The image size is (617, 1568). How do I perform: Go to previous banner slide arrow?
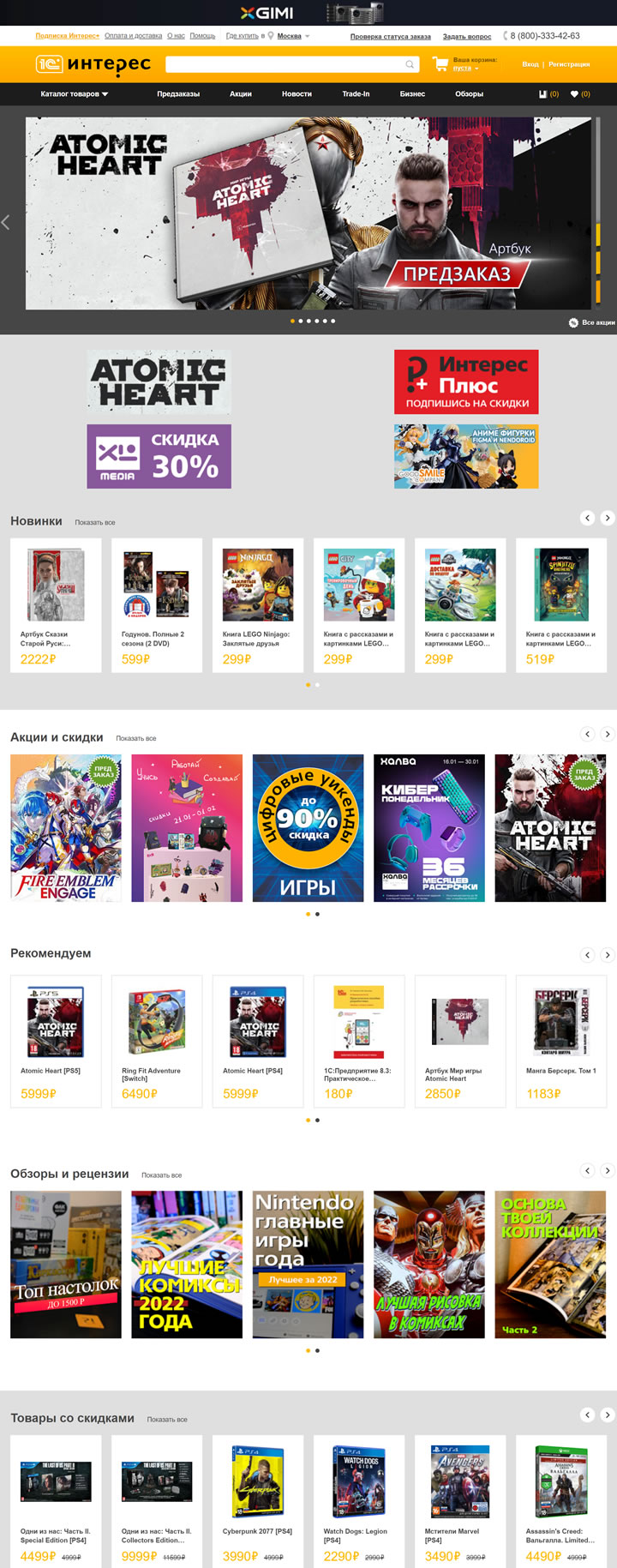pyautogui.click(x=6, y=222)
